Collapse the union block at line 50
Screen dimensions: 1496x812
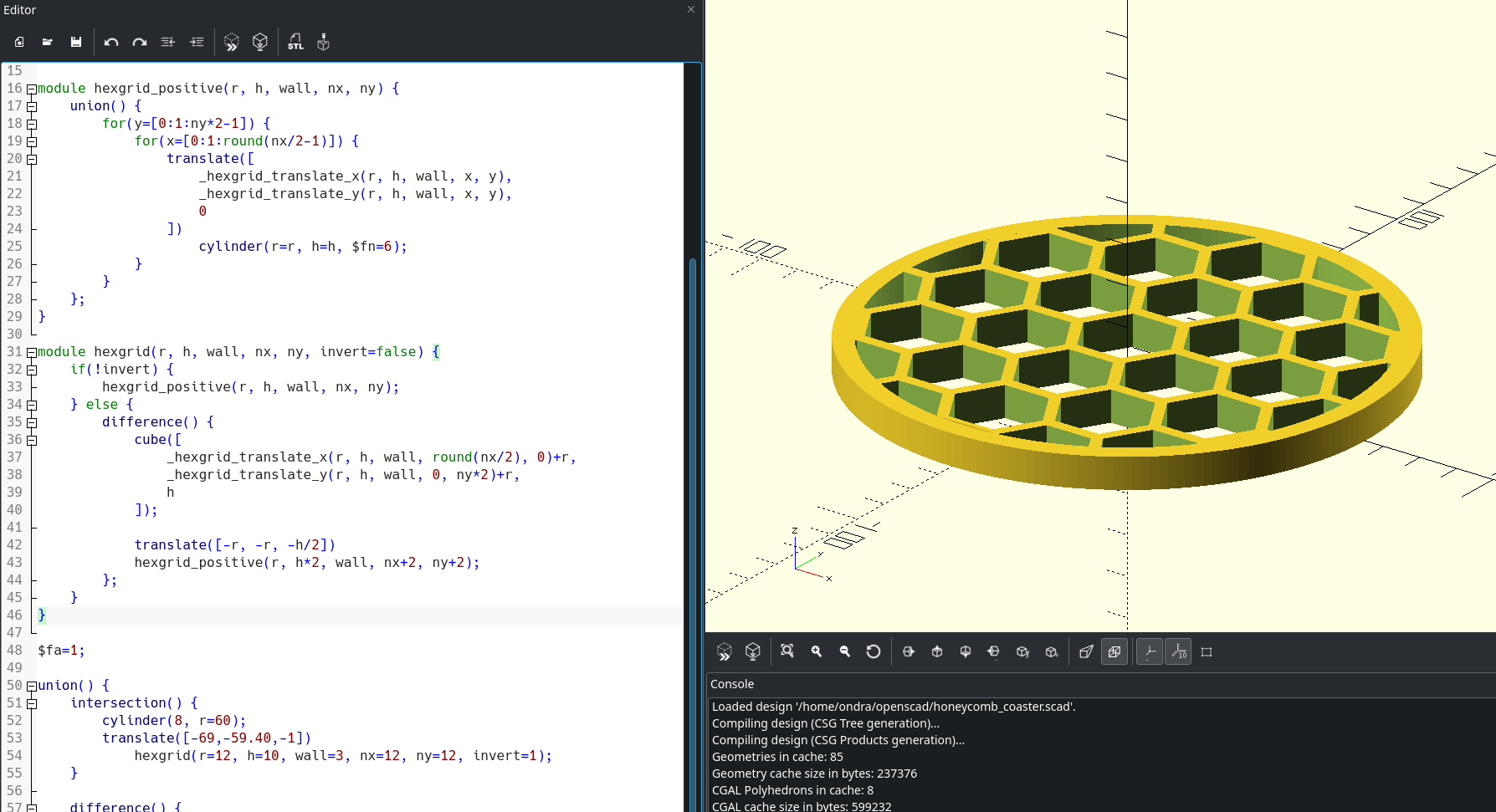(x=32, y=686)
